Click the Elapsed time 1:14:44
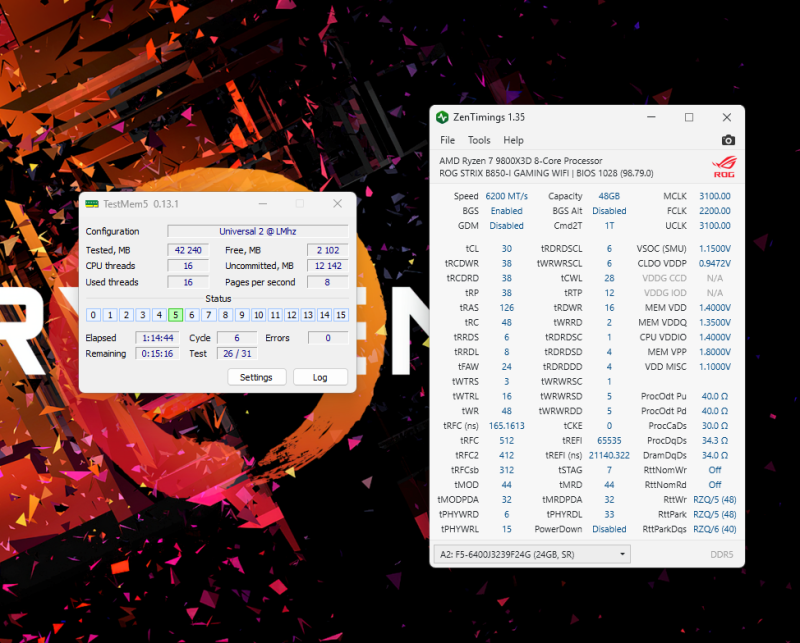 pyautogui.click(x=158, y=338)
